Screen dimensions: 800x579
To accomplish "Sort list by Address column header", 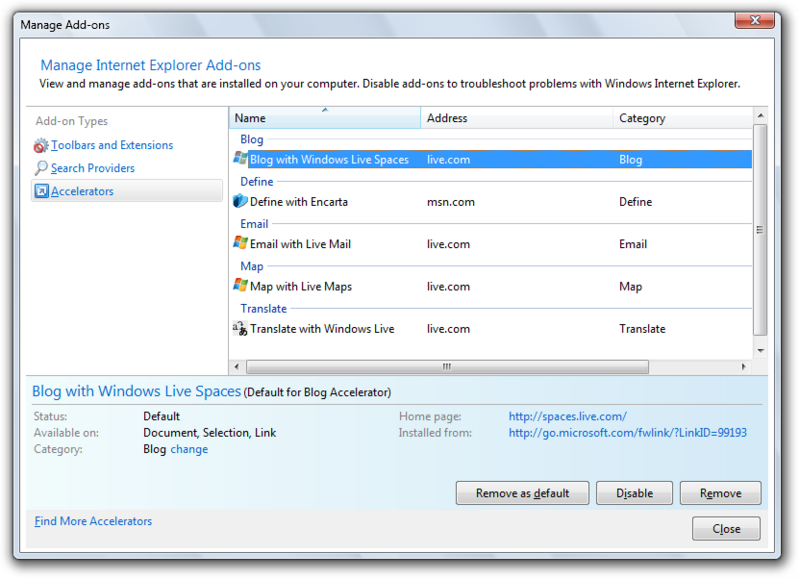I will click(516, 118).
